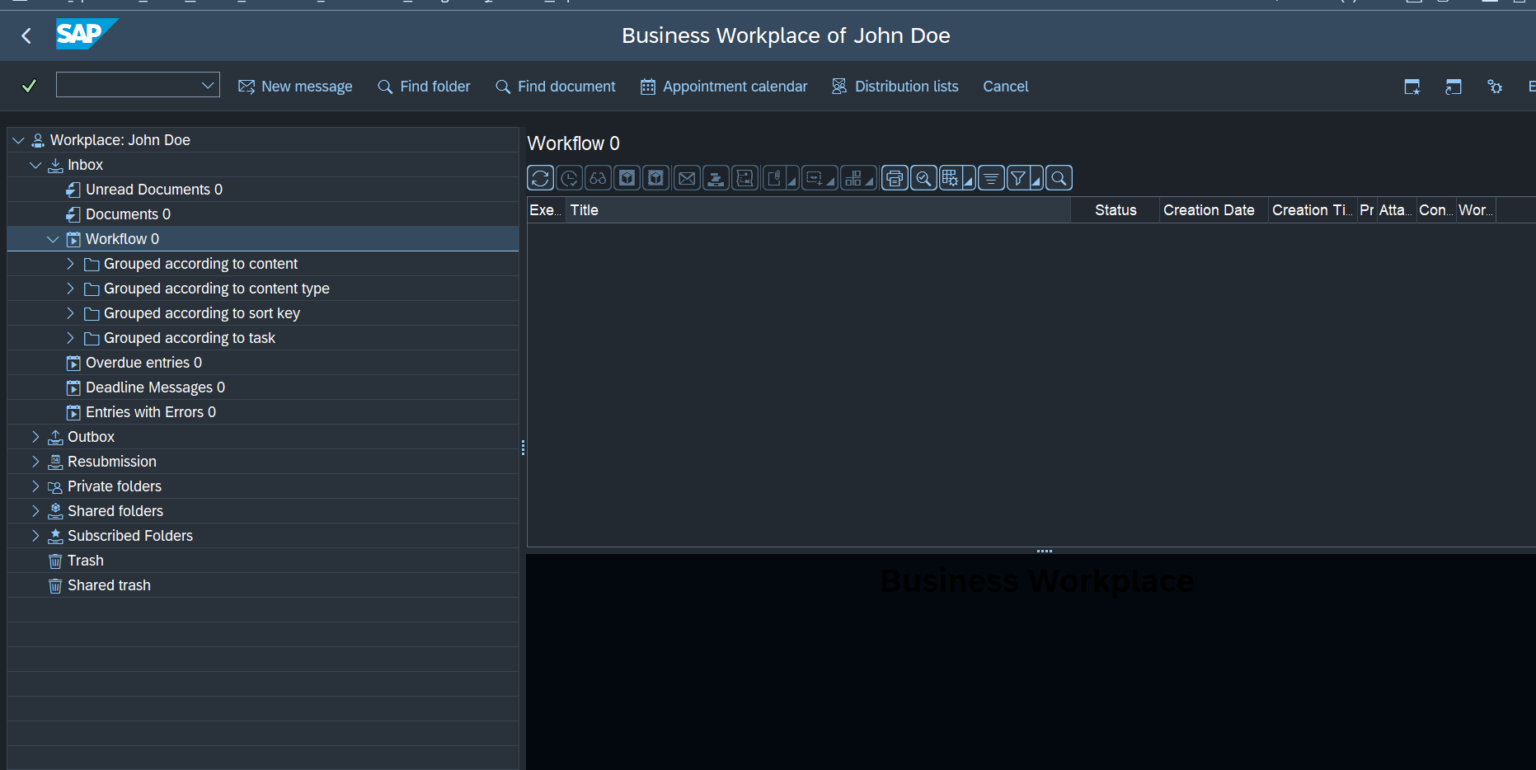
Task: Click the funnel Filter icon
Action: pyautogui.click(x=1018, y=178)
